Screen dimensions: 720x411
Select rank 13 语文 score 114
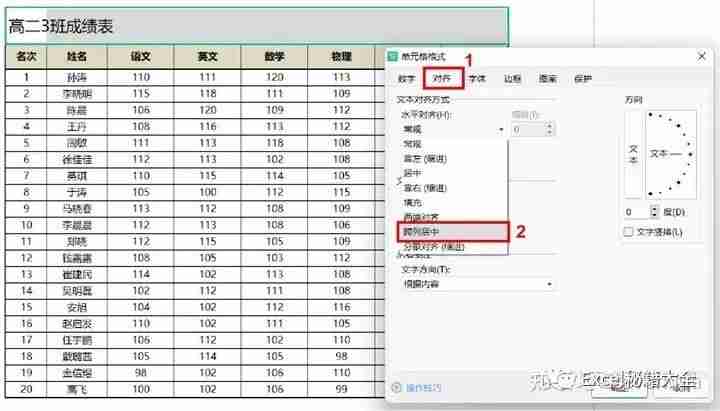[141, 275]
